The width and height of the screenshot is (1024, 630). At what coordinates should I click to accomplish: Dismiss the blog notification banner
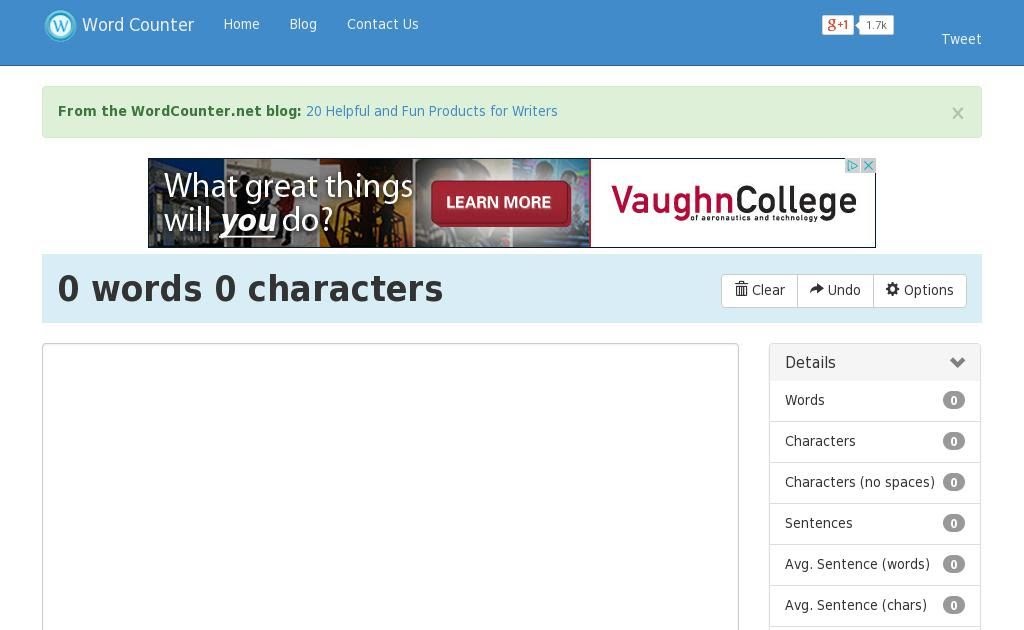pyautogui.click(x=957, y=113)
